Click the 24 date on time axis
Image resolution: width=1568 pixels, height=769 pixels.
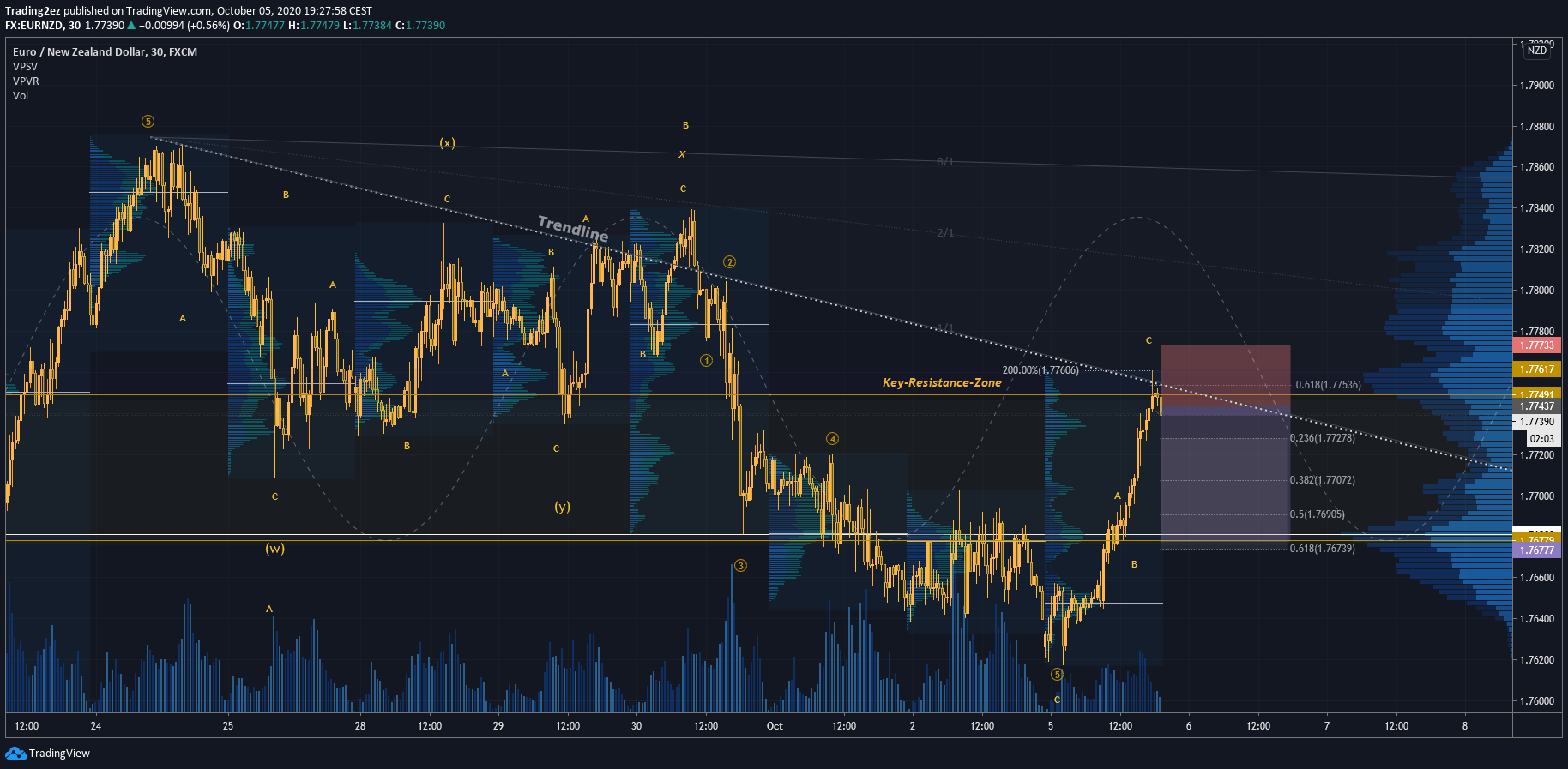(x=96, y=726)
